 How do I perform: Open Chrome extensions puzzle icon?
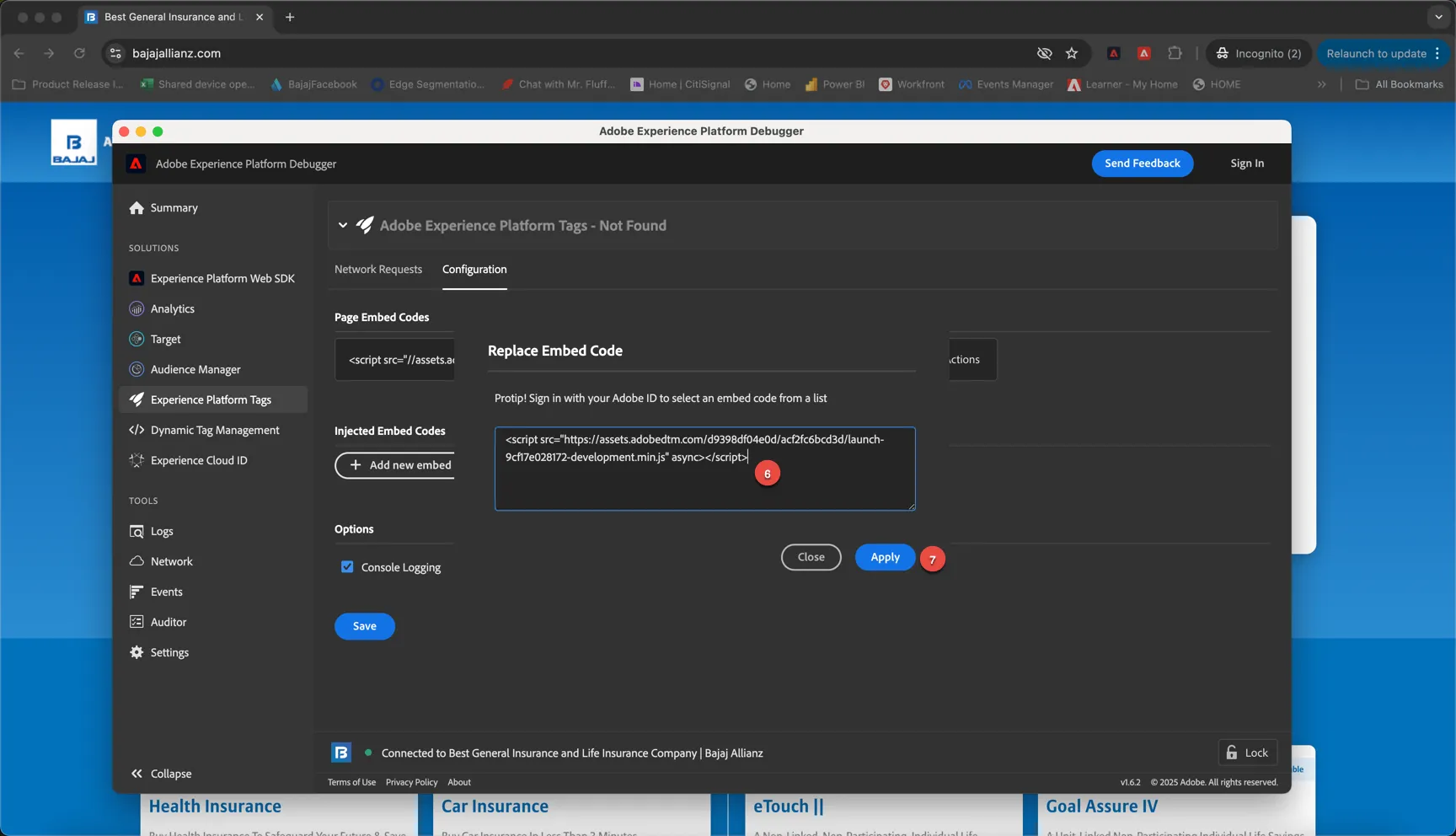(1175, 53)
